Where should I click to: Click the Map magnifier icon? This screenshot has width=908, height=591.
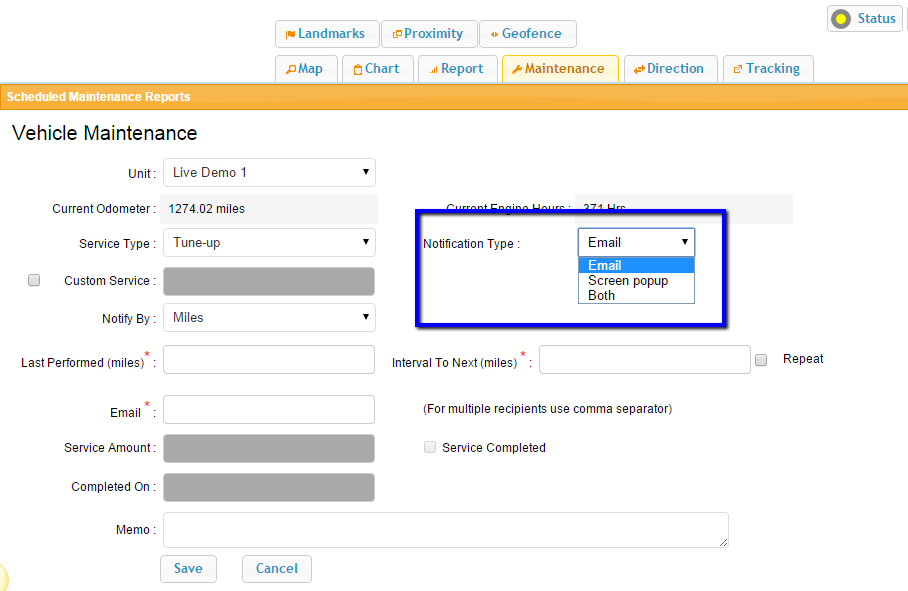point(291,69)
